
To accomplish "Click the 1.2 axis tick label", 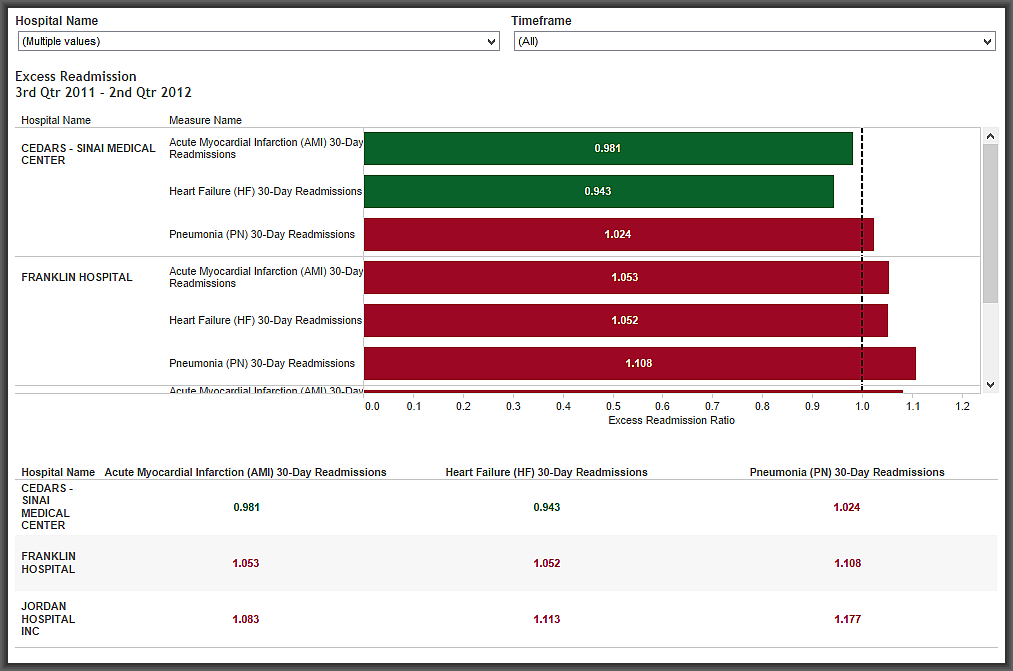I will tap(963, 406).
